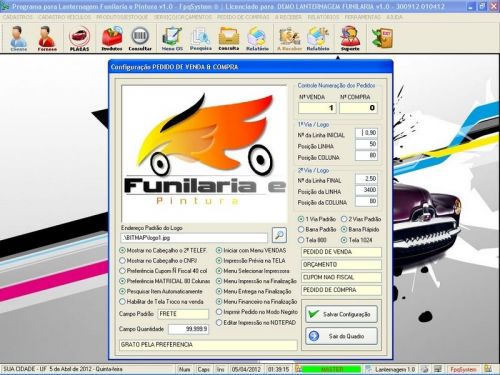500x375 pixels.
Task: Open the FERRAMENTAS menu
Action: (x=363, y=17)
